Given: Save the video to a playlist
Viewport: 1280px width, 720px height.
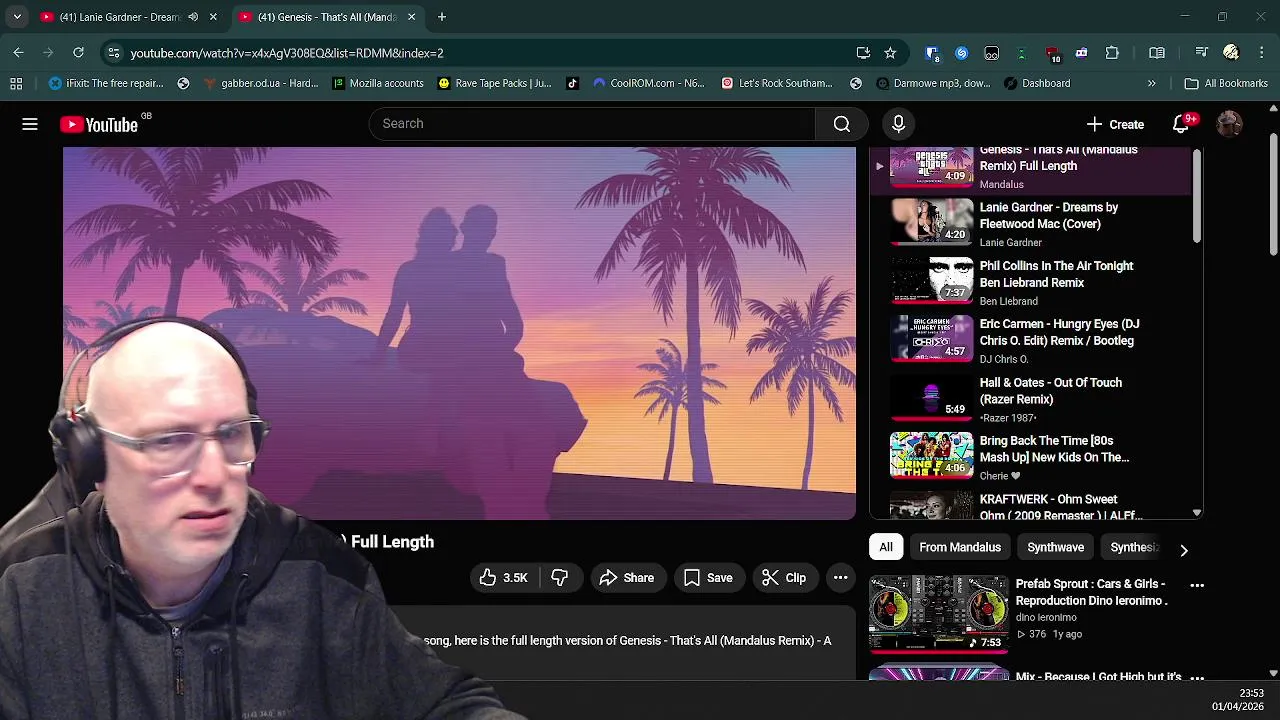Looking at the screenshot, I should click(709, 578).
